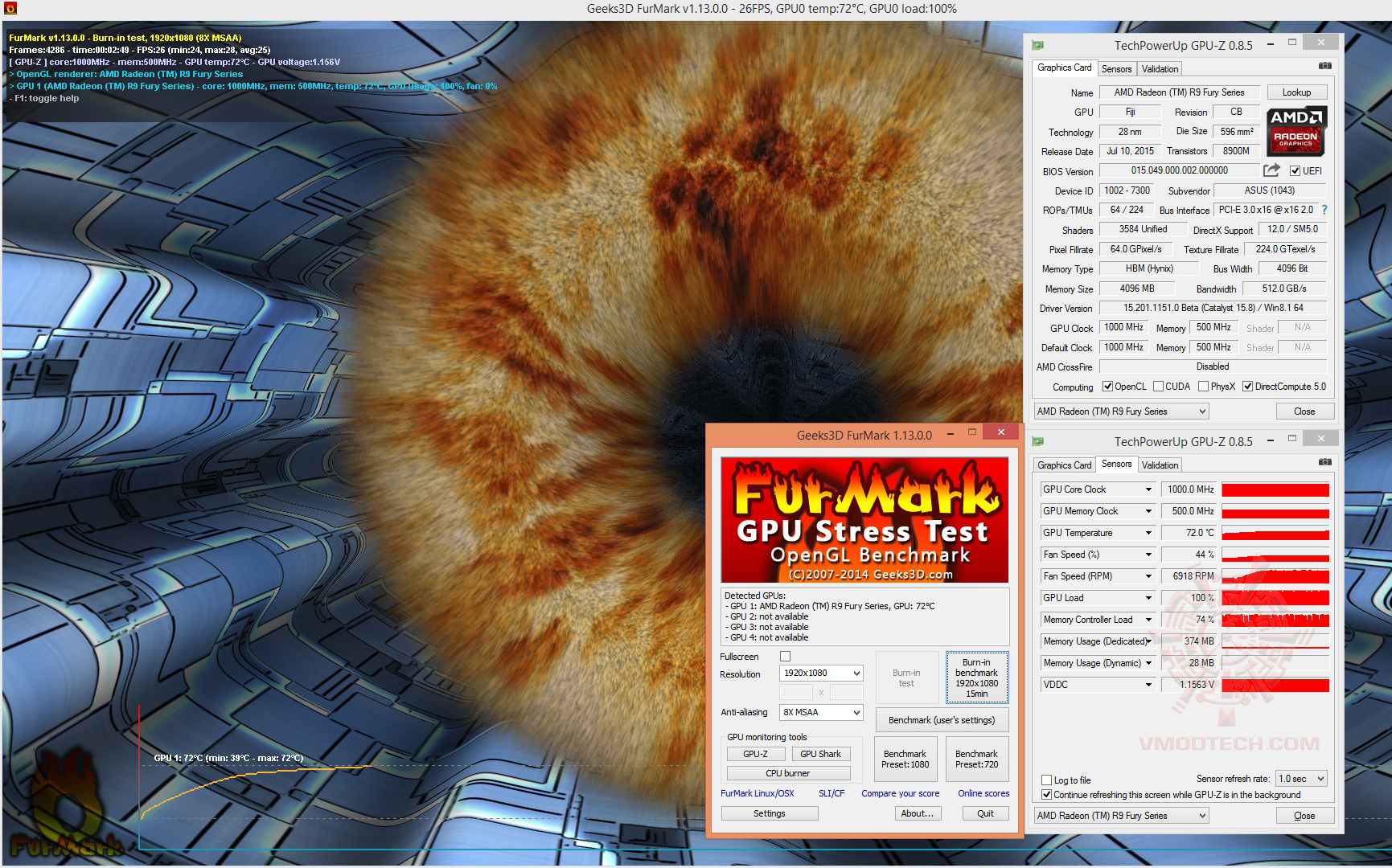The height and width of the screenshot is (868, 1392).
Task: Select Sensors tab in lower GPU-Z window
Action: [x=1116, y=464]
